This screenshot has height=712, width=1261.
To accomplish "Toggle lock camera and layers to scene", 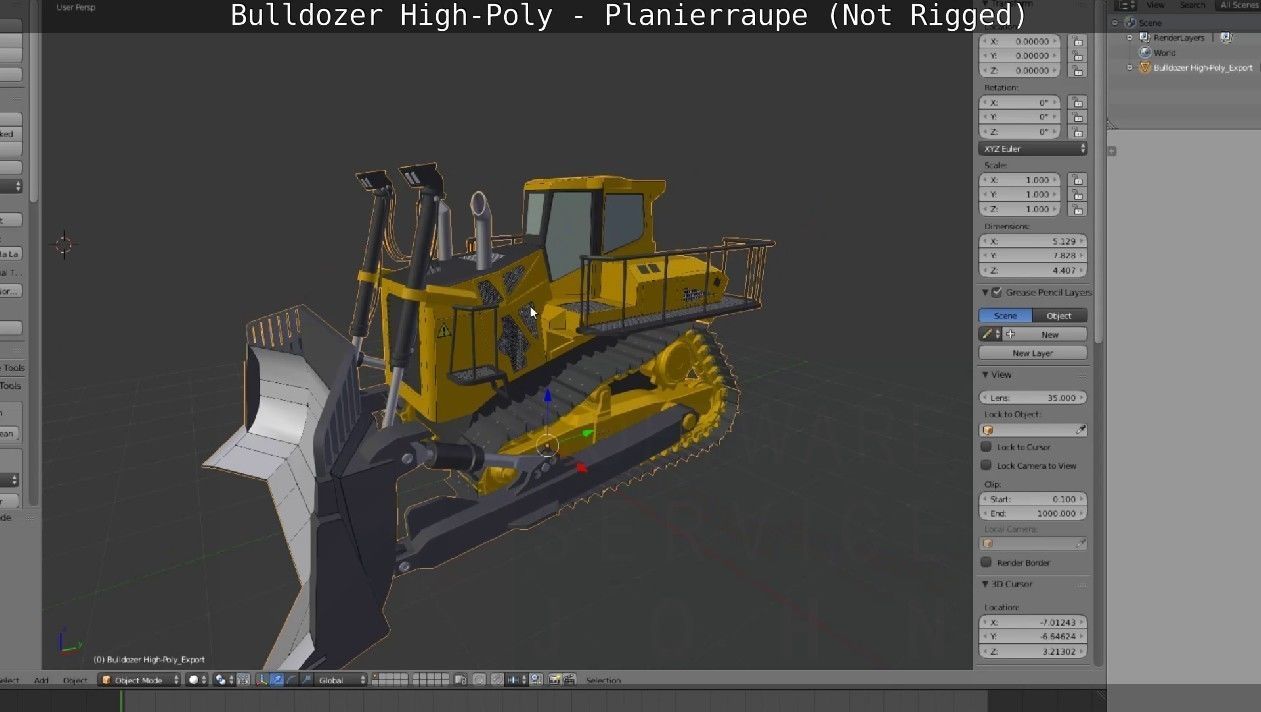I will click(461, 680).
